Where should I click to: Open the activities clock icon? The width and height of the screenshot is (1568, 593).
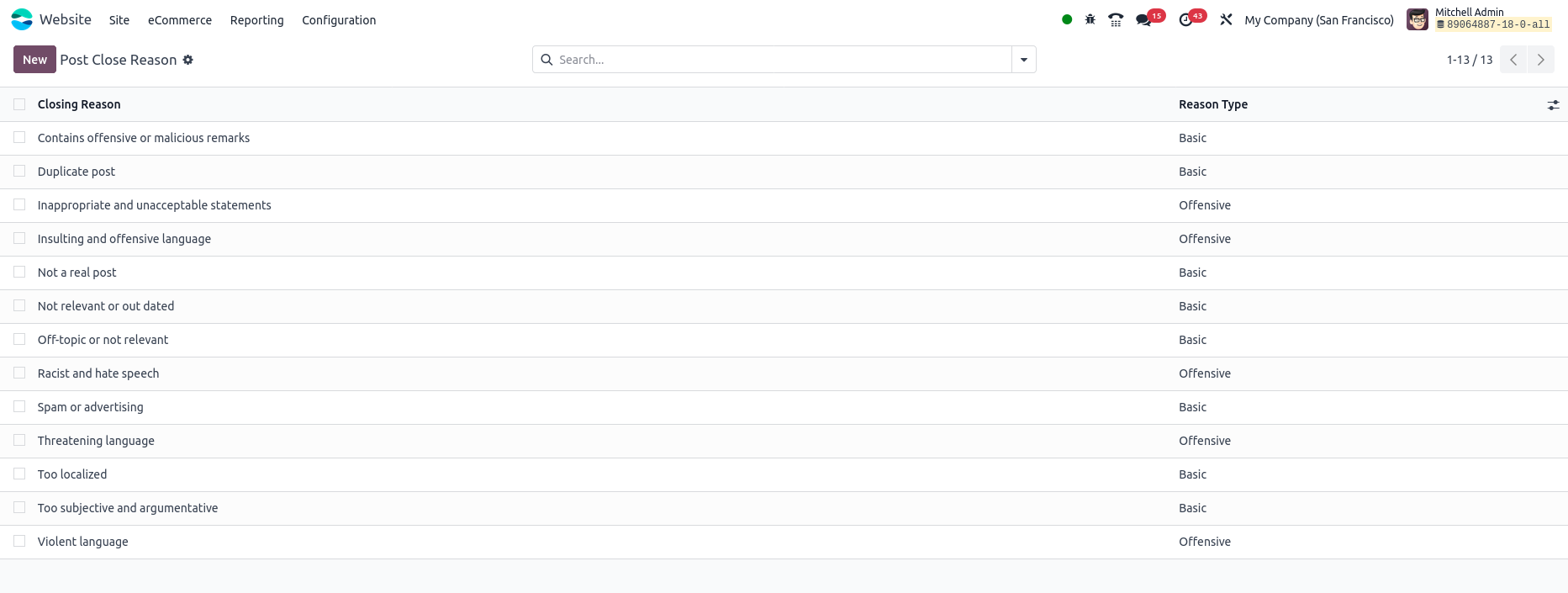pos(1186,19)
